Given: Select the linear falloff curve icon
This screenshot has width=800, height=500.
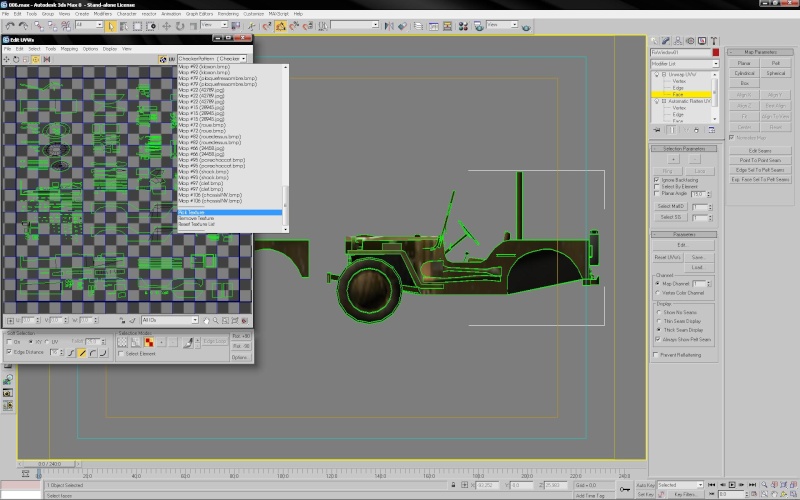Looking at the screenshot, I should tap(82, 353).
